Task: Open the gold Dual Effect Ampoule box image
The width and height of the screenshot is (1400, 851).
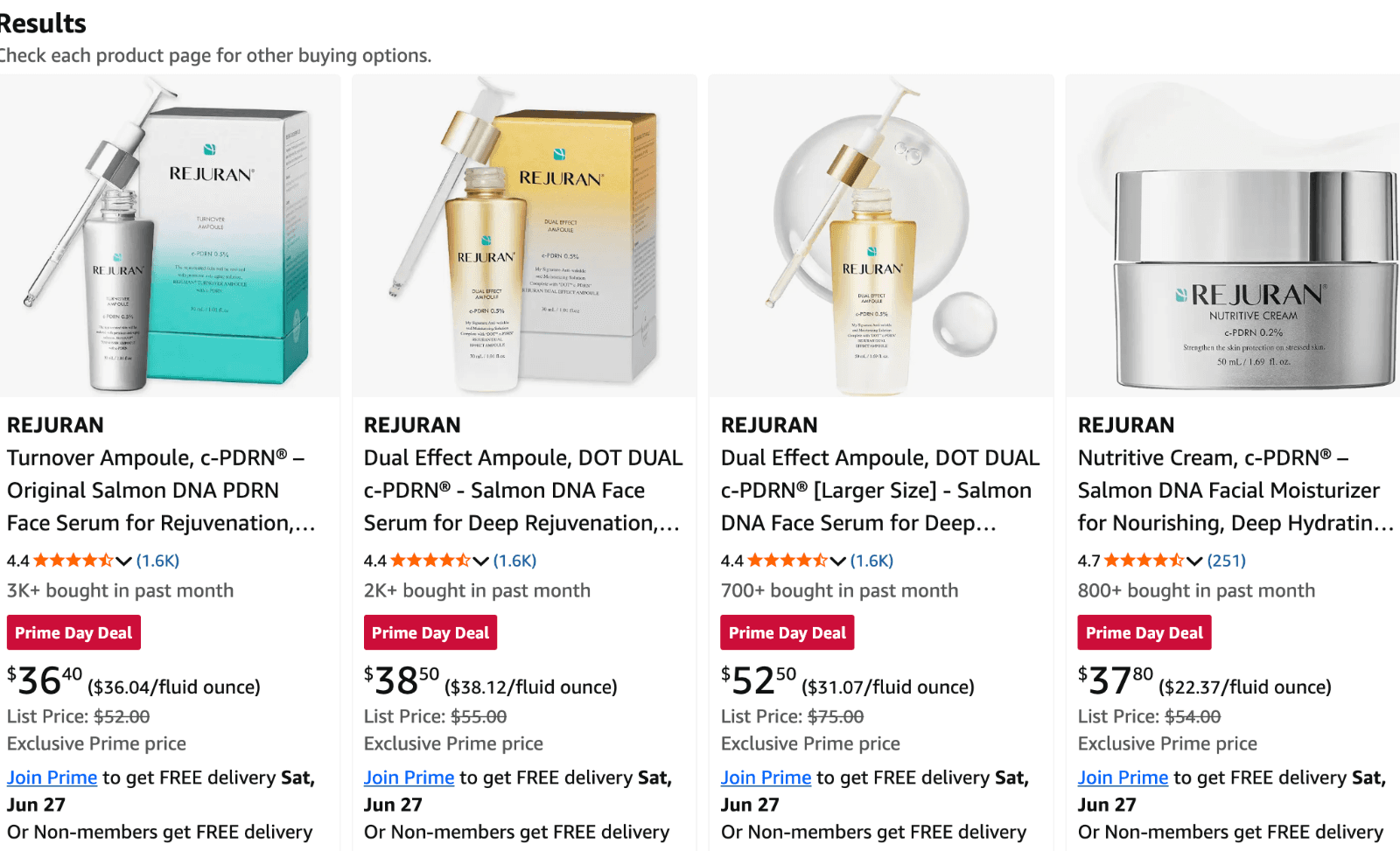Action: point(524,236)
